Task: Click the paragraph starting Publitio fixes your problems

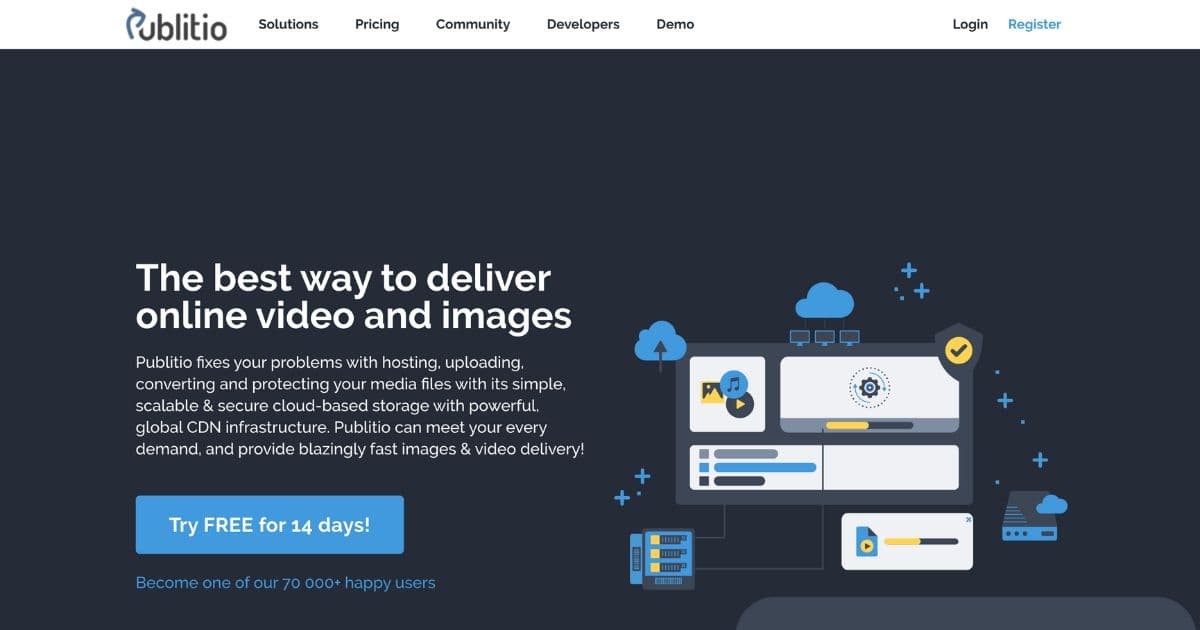Action: pyautogui.click(x=360, y=405)
